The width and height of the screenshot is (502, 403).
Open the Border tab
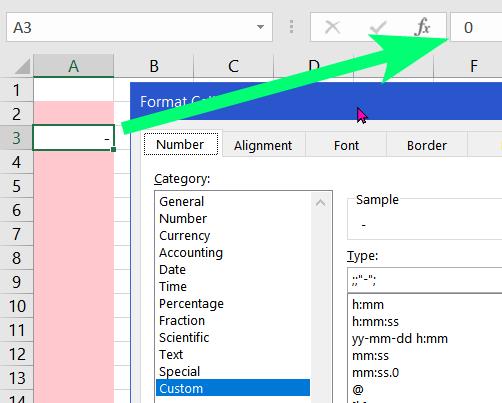click(x=427, y=146)
